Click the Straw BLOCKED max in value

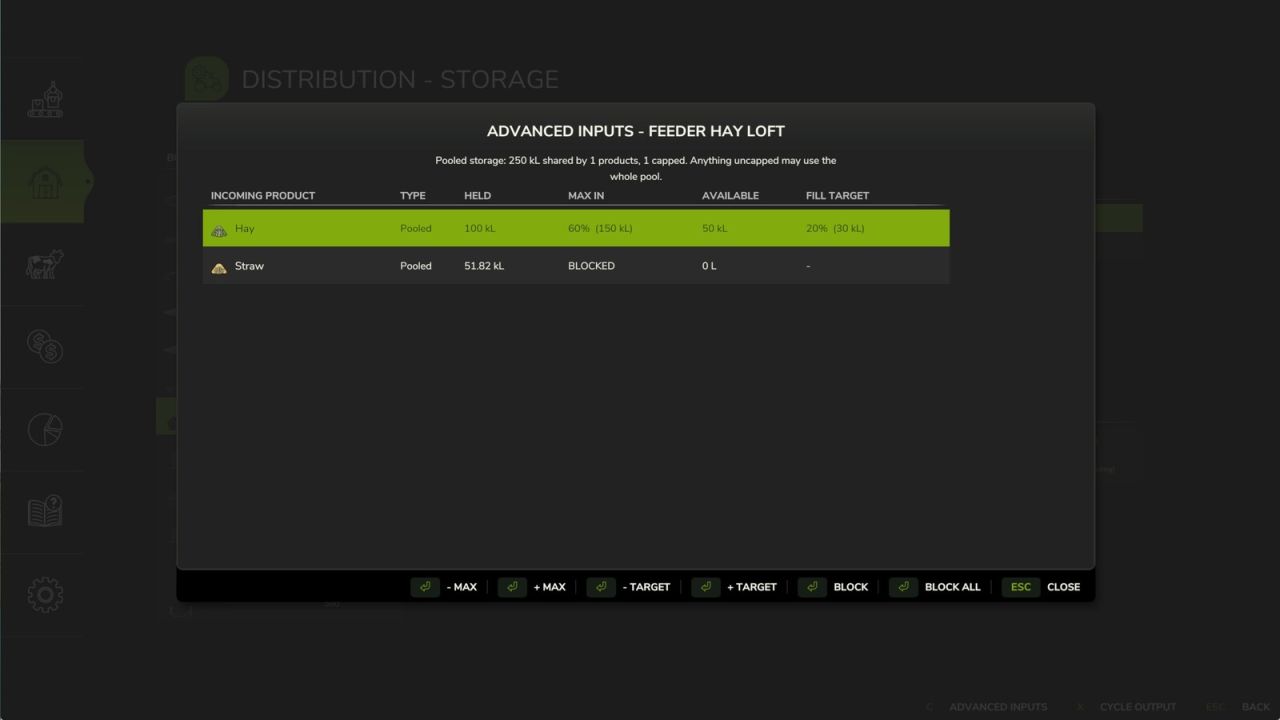(591, 266)
